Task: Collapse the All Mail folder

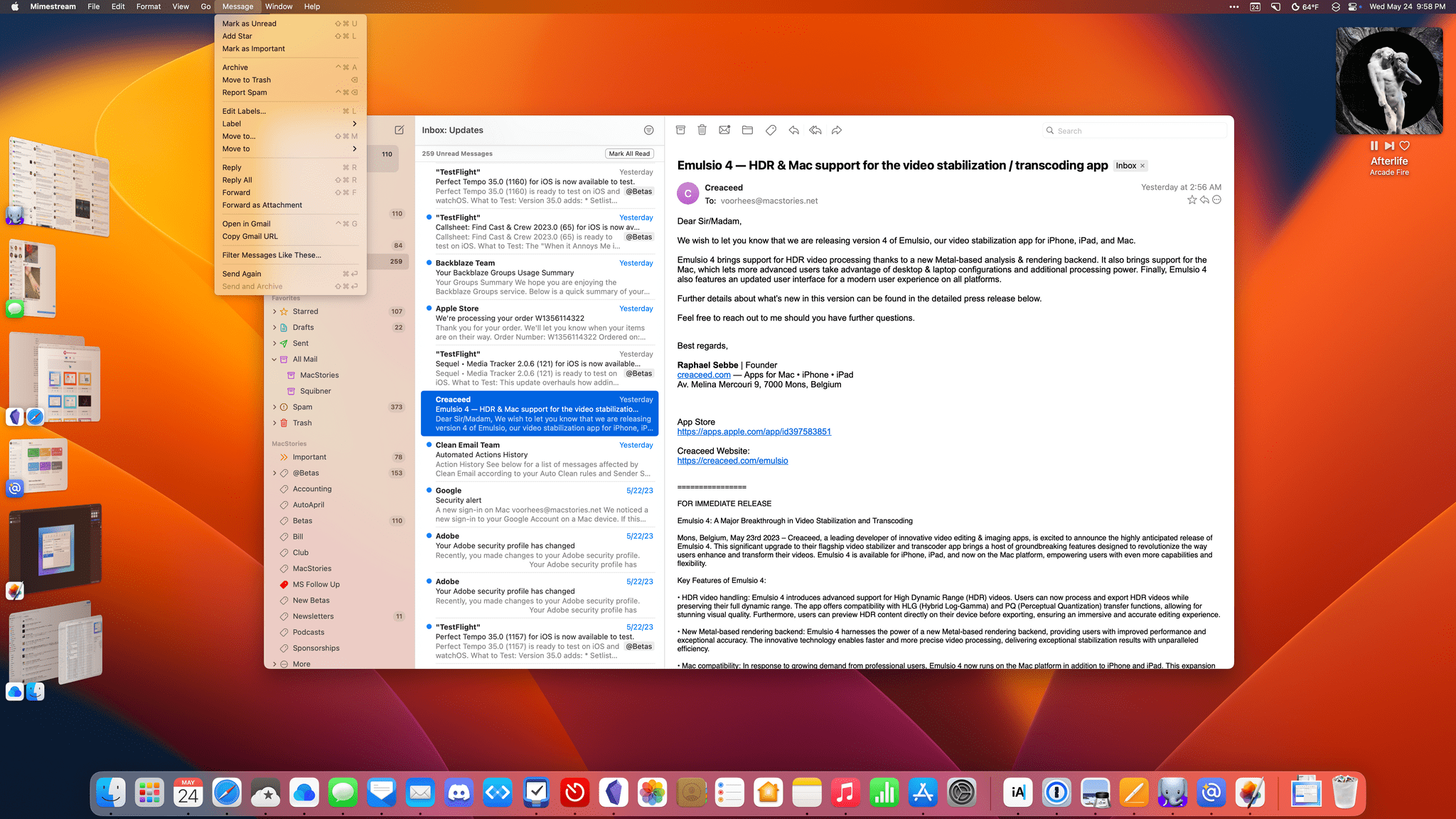Action: 274,360
